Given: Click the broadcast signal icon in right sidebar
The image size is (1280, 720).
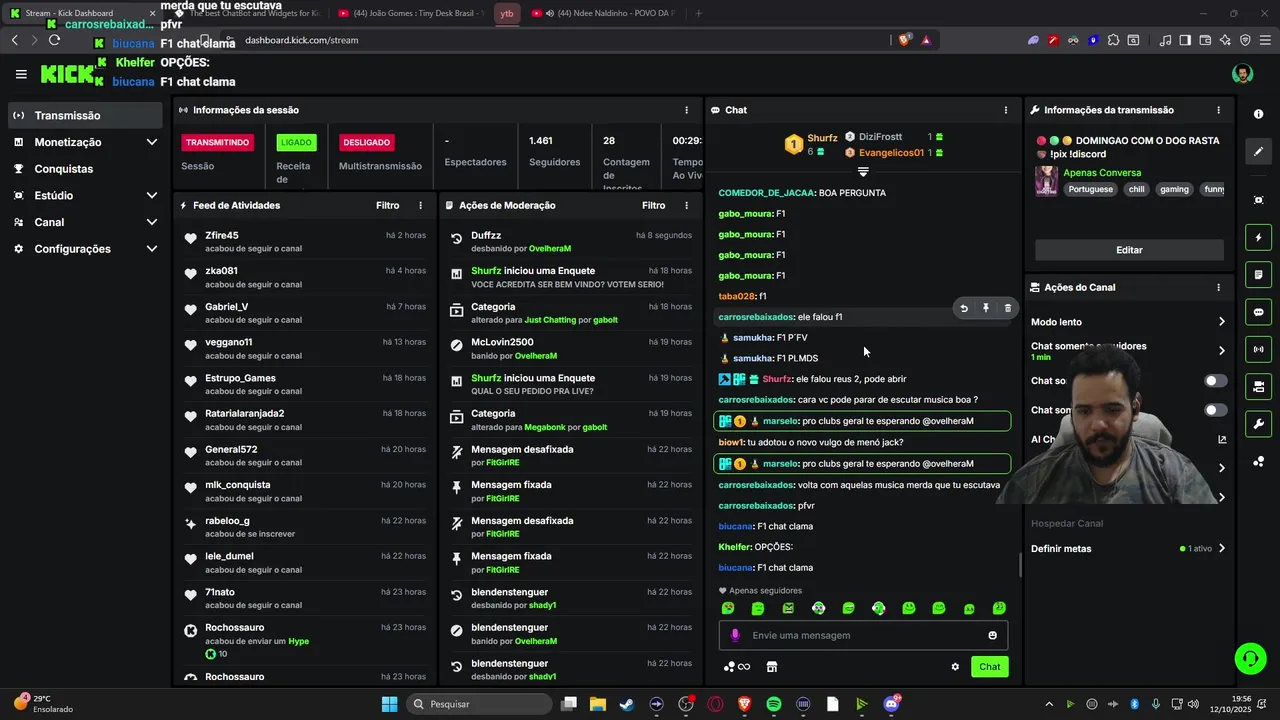Looking at the screenshot, I should (x=1258, y=349).
